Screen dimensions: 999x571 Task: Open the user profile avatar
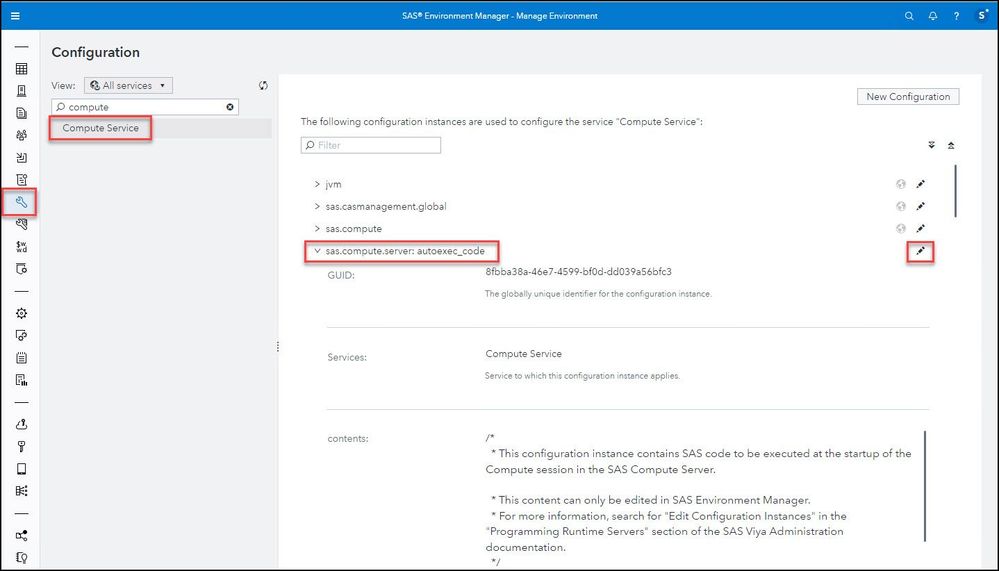[982, 16]
